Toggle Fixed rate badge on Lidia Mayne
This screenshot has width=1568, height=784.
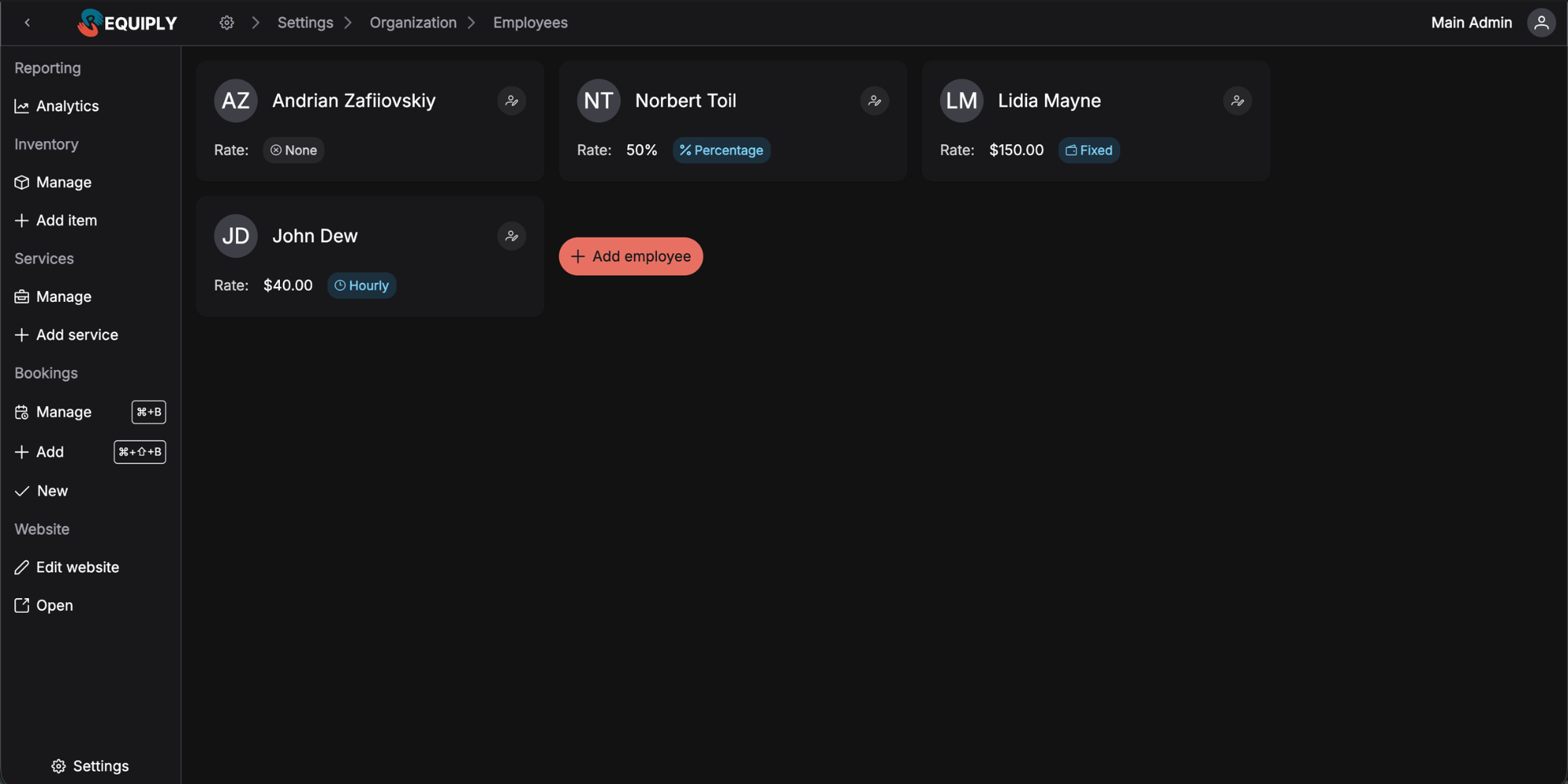1088,150
